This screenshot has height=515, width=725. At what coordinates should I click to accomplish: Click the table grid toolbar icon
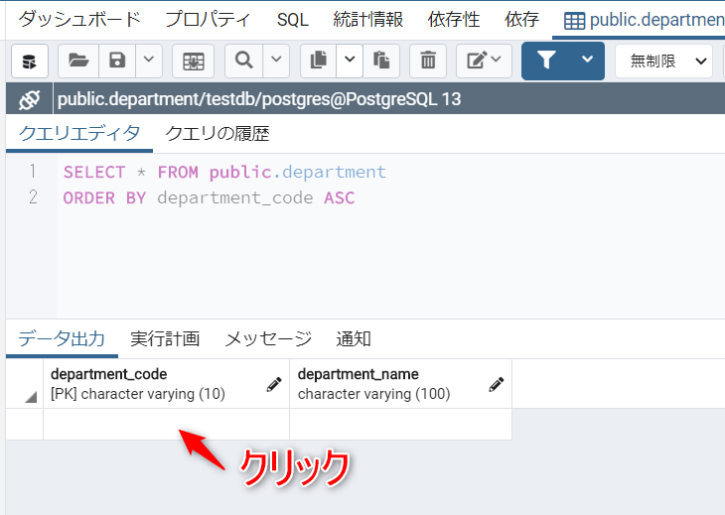click(193, 61)
